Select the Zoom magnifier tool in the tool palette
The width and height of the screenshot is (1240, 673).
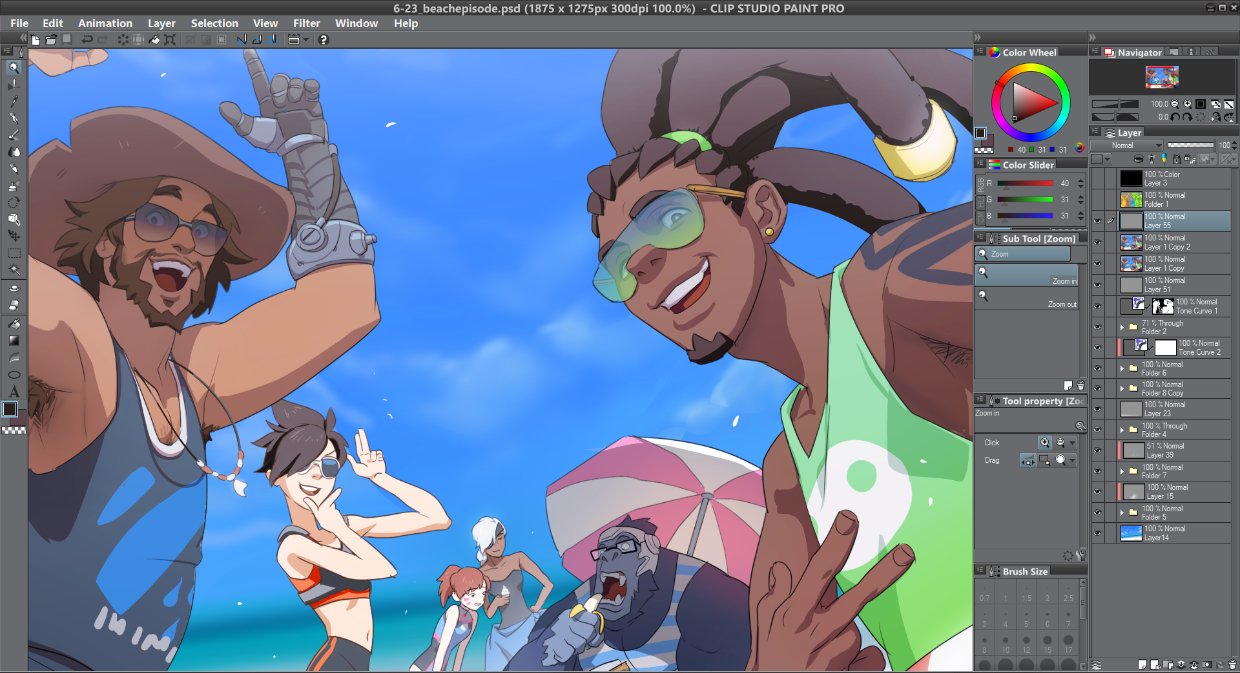pyautogui.click(x=14, y=68)
